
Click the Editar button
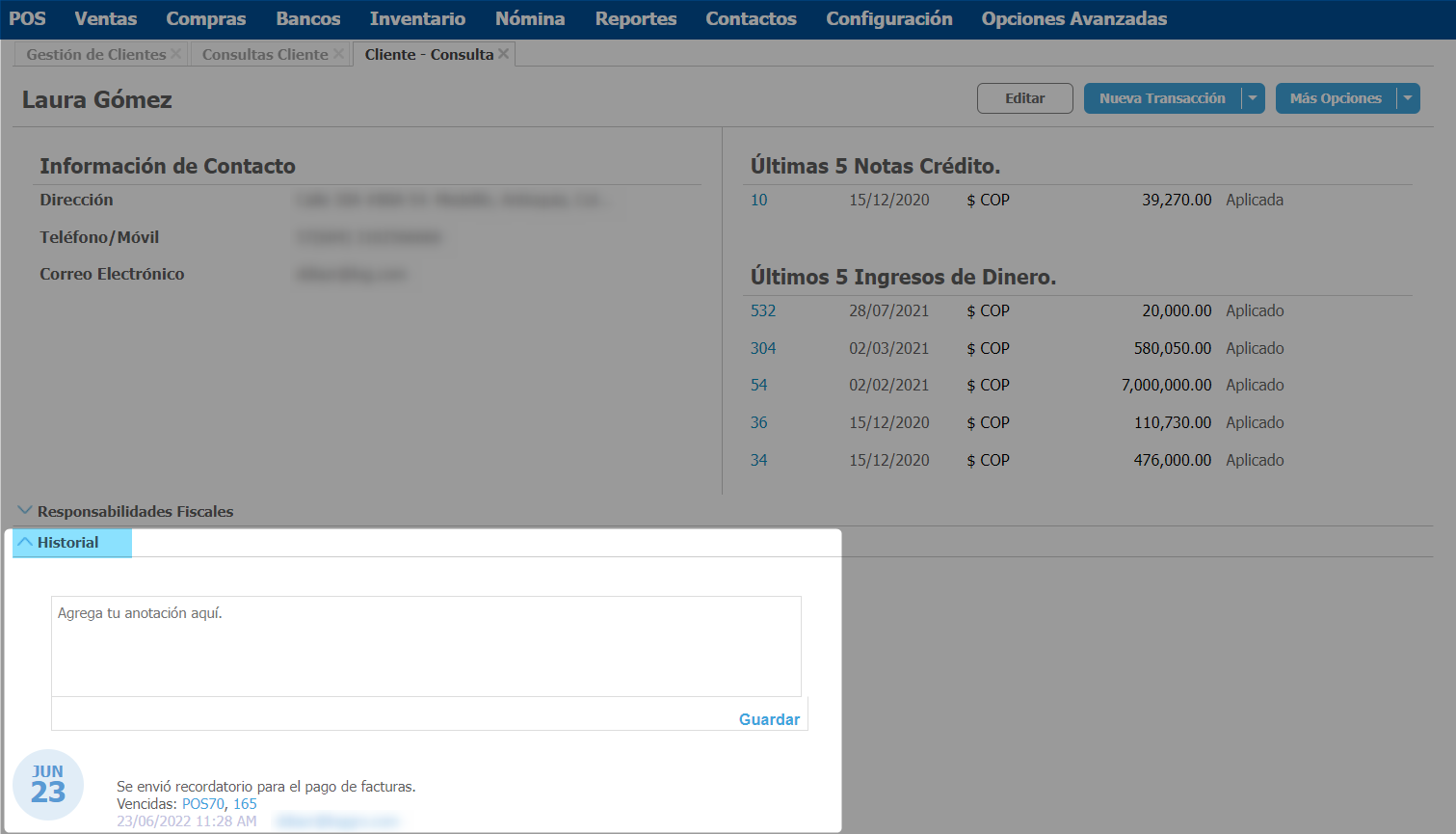coord(1024,98)
